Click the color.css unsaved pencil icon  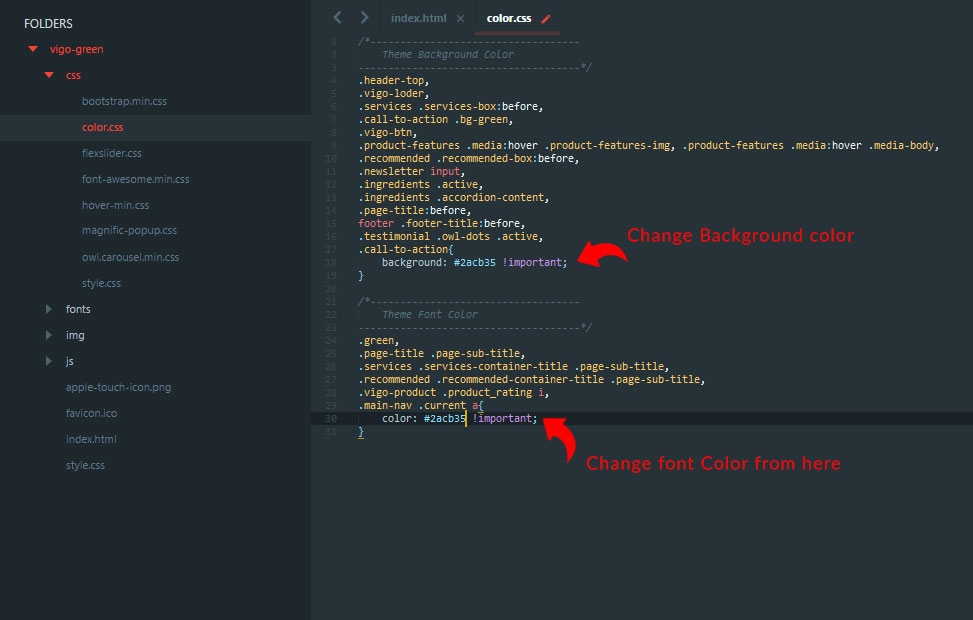coord(545,19)
